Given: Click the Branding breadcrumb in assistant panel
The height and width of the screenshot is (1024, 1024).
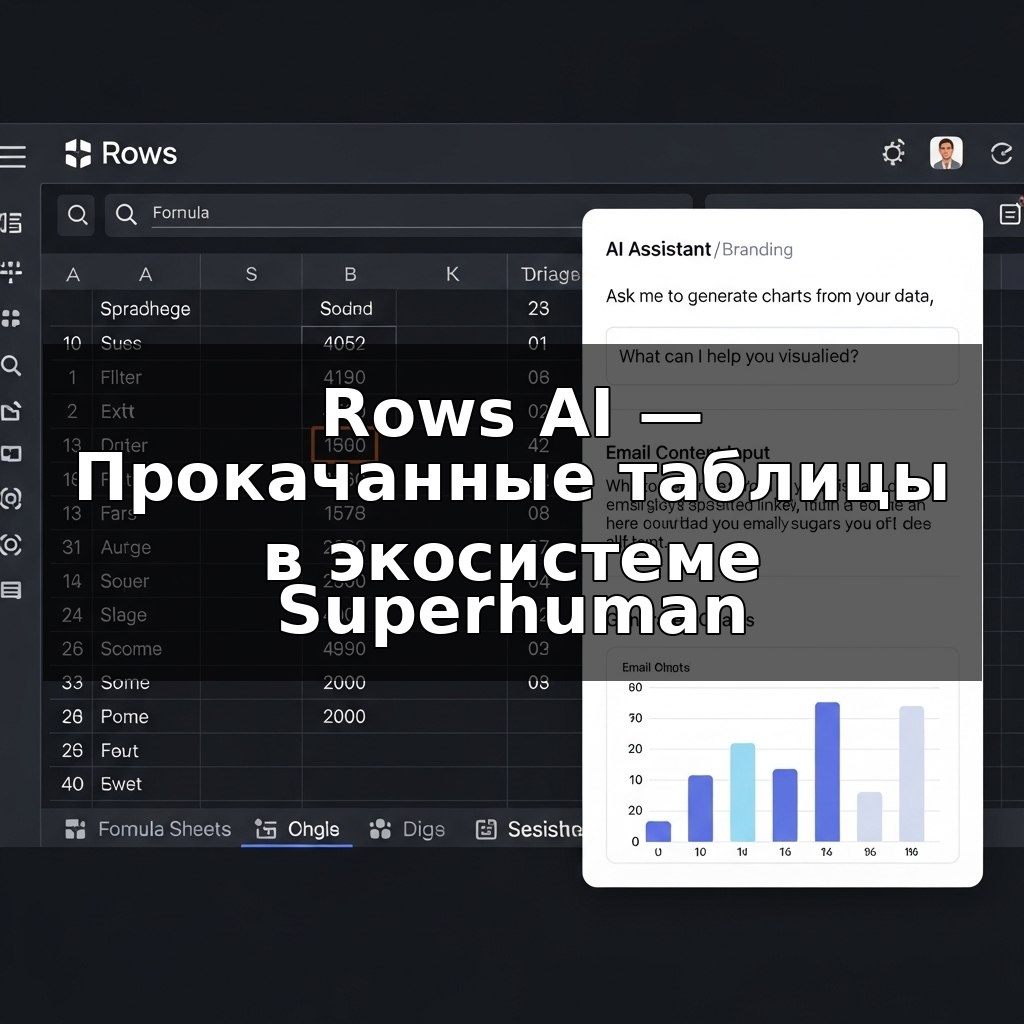Looking at the screenshot, I should click(757, 249).
